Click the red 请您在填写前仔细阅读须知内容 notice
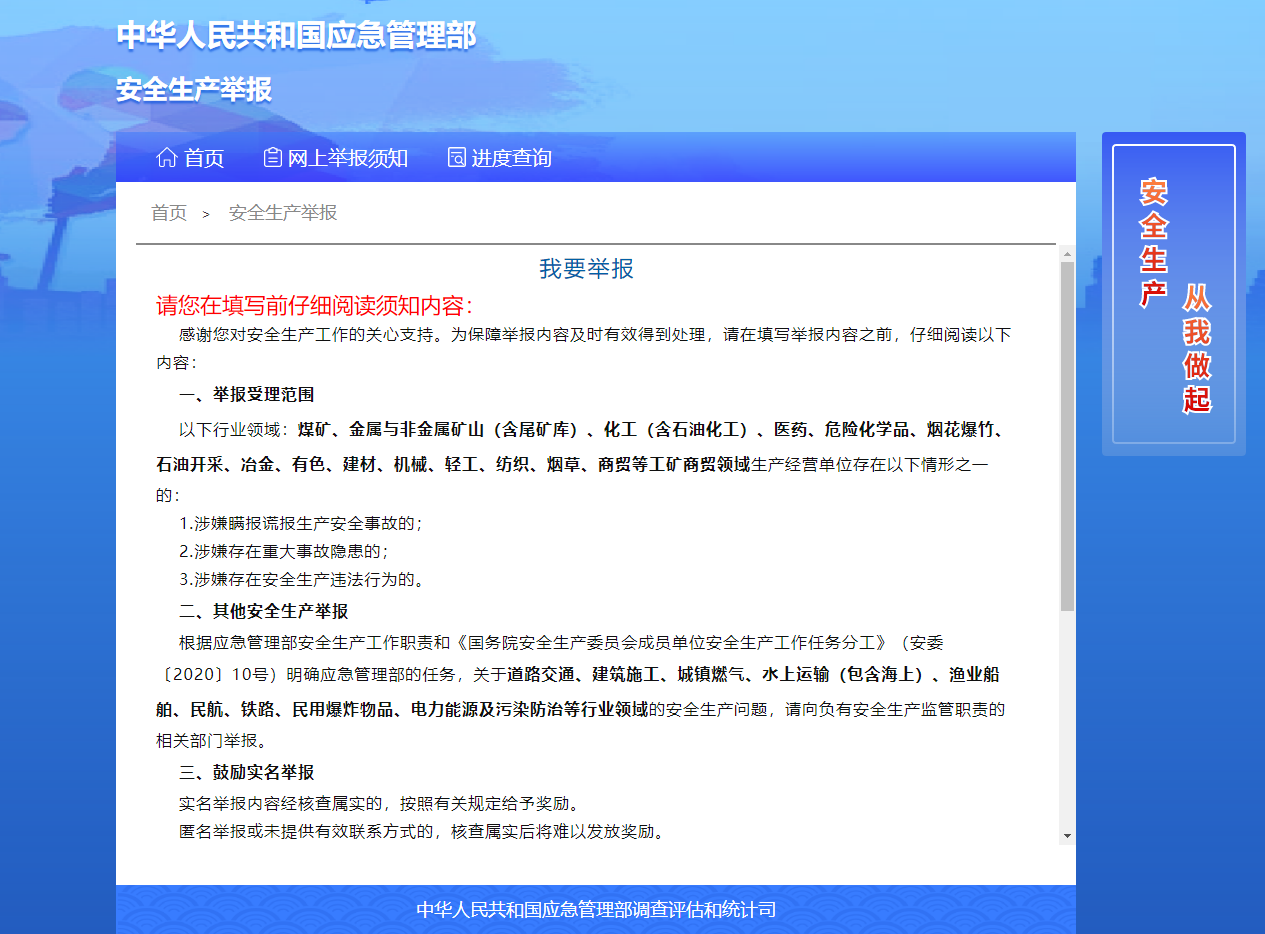Viewport: 1265px width, 934px height. [314, 305]
